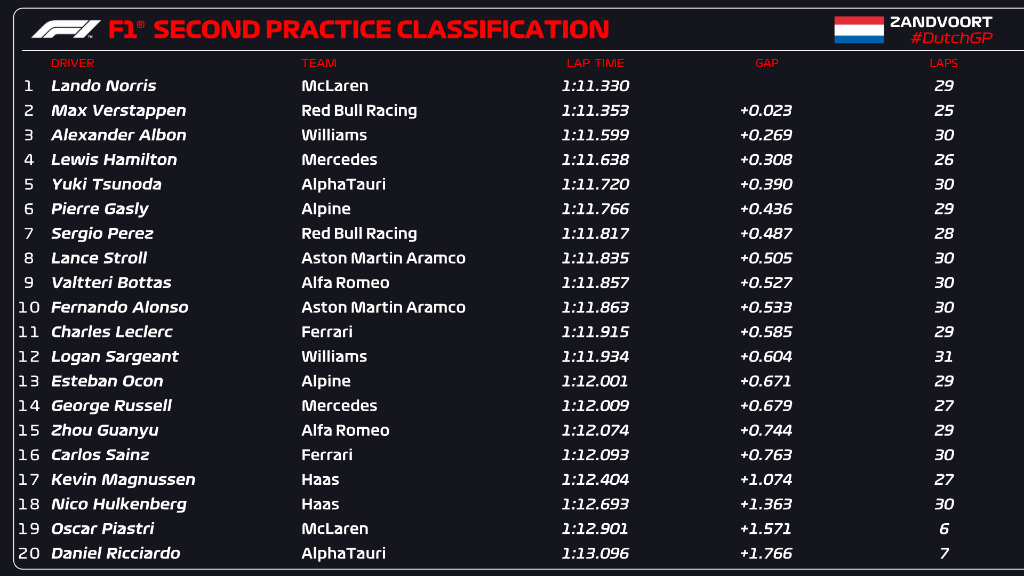Select the TEAM column header

tap(319, 63)
